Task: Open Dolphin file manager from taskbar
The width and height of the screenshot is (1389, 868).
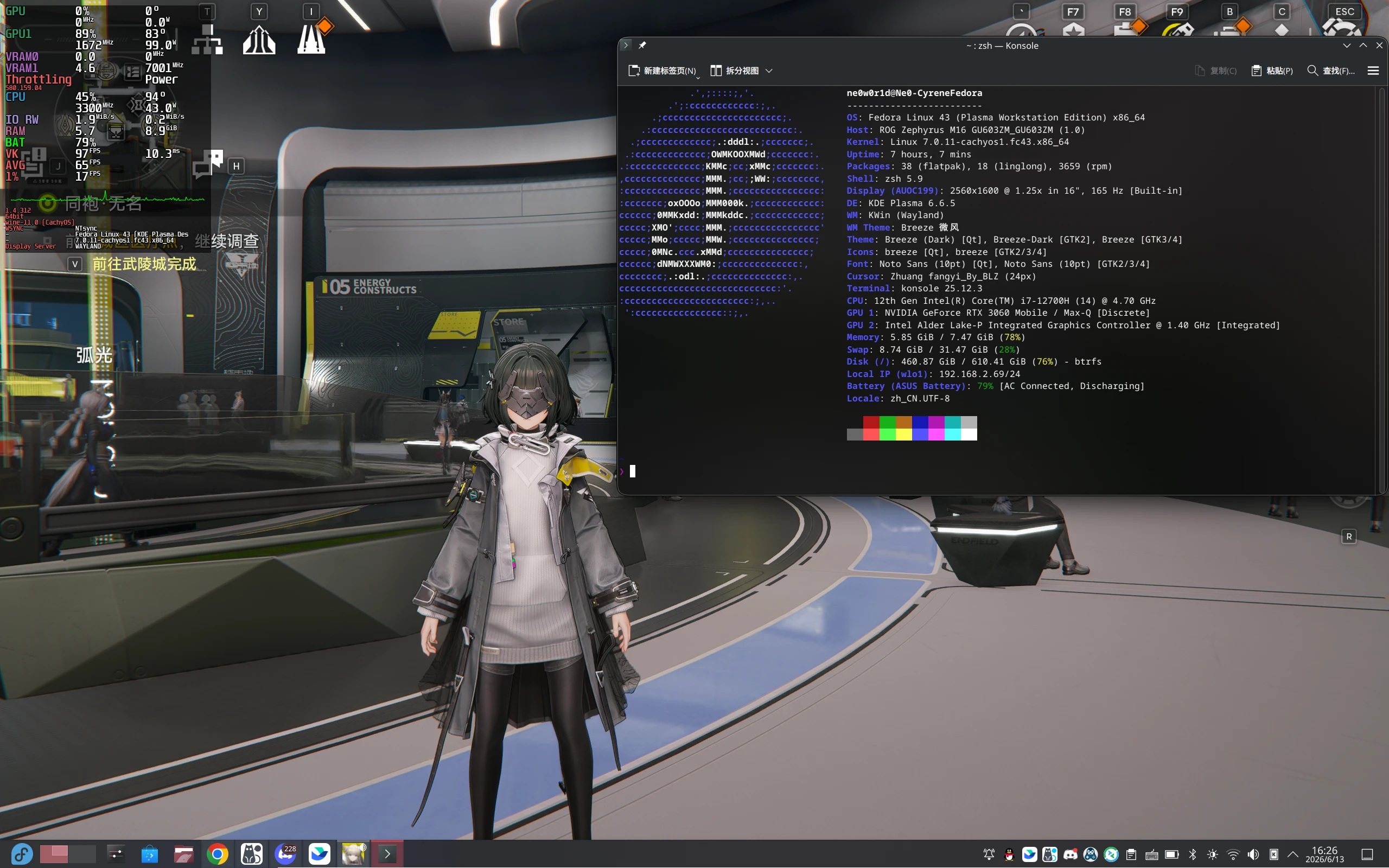Action: tap(184, 854)
